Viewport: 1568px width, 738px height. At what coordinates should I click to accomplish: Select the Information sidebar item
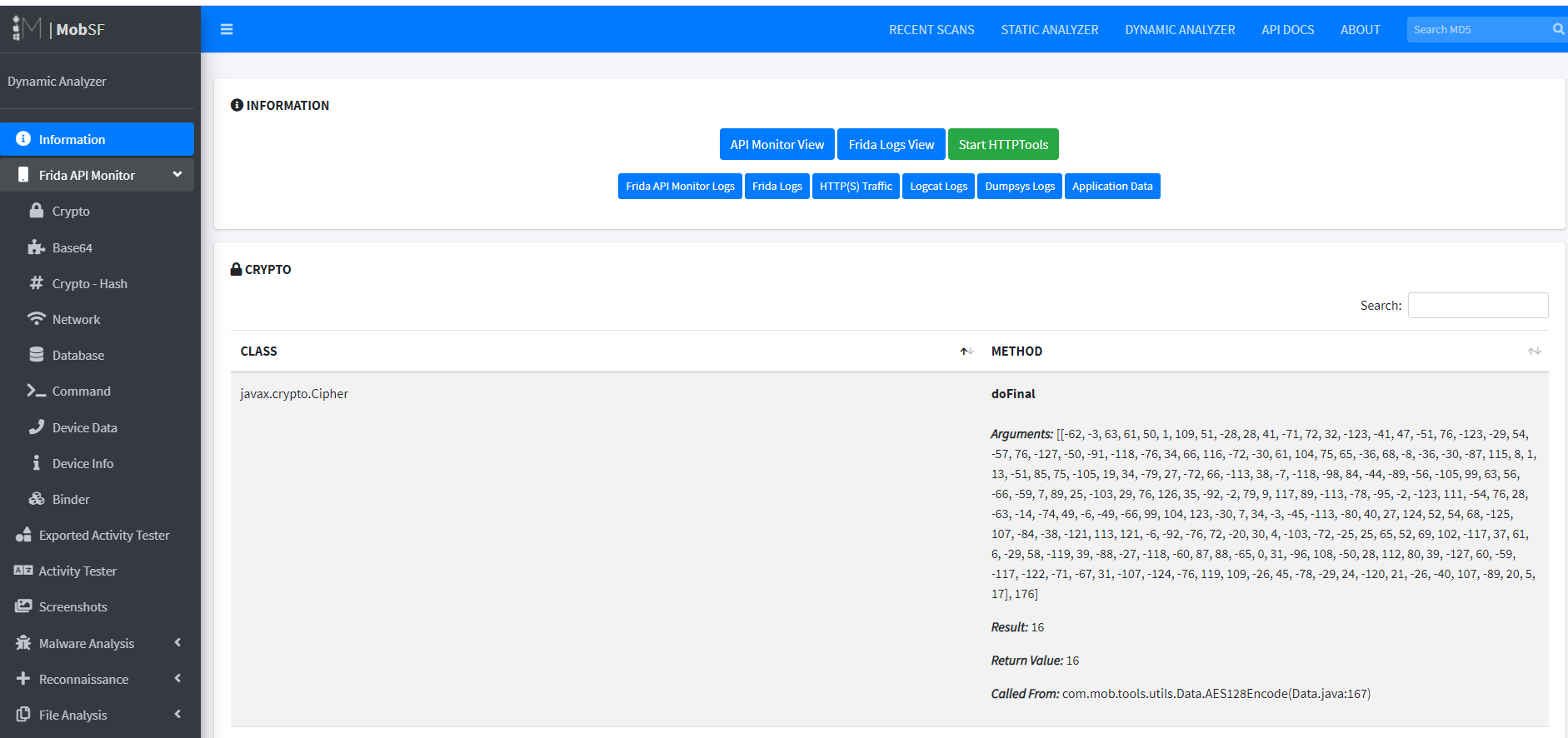[x=97, y=139]
